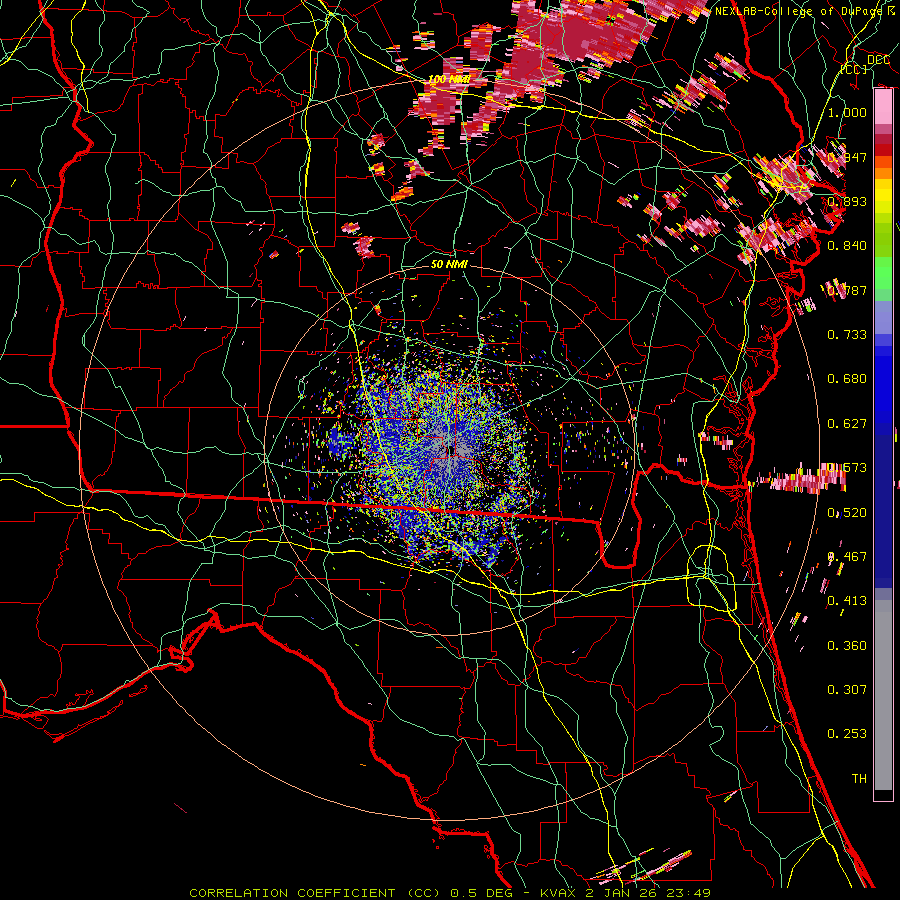Pick the dark navy legend color segment
This screenshot has width=900, height=900.
tap(883, 511)
